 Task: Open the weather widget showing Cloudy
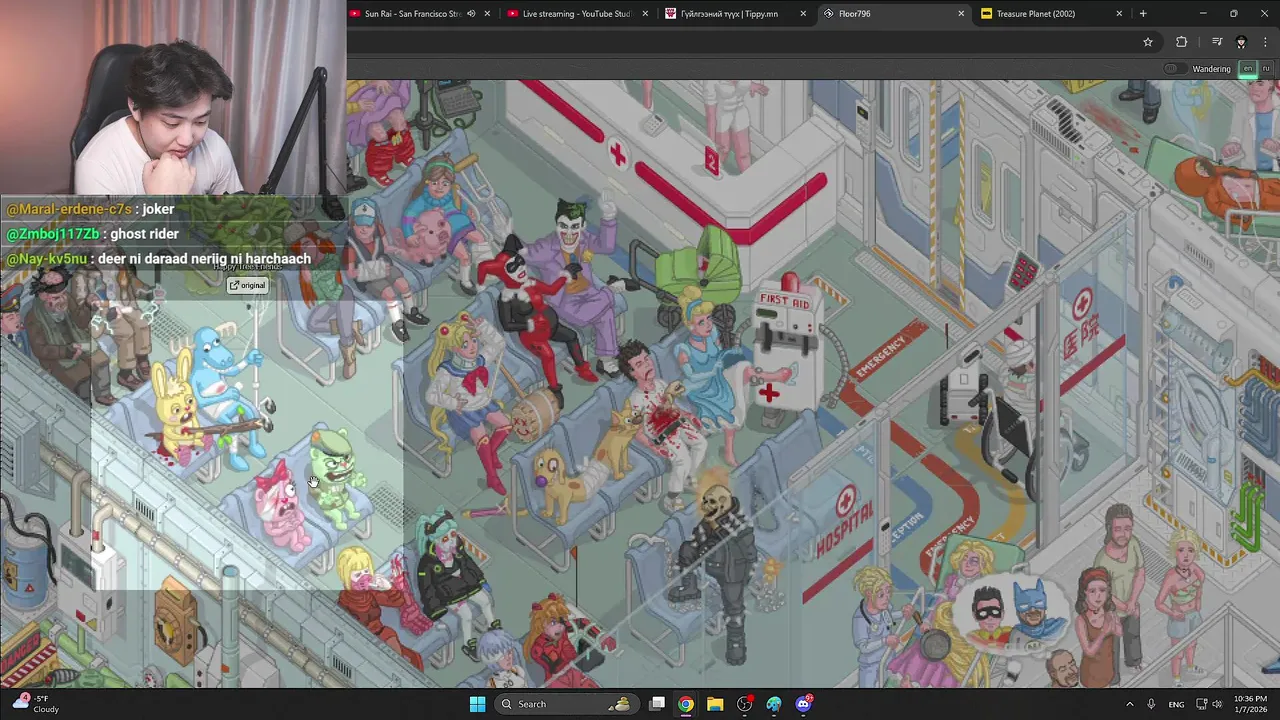coord(36,704)
